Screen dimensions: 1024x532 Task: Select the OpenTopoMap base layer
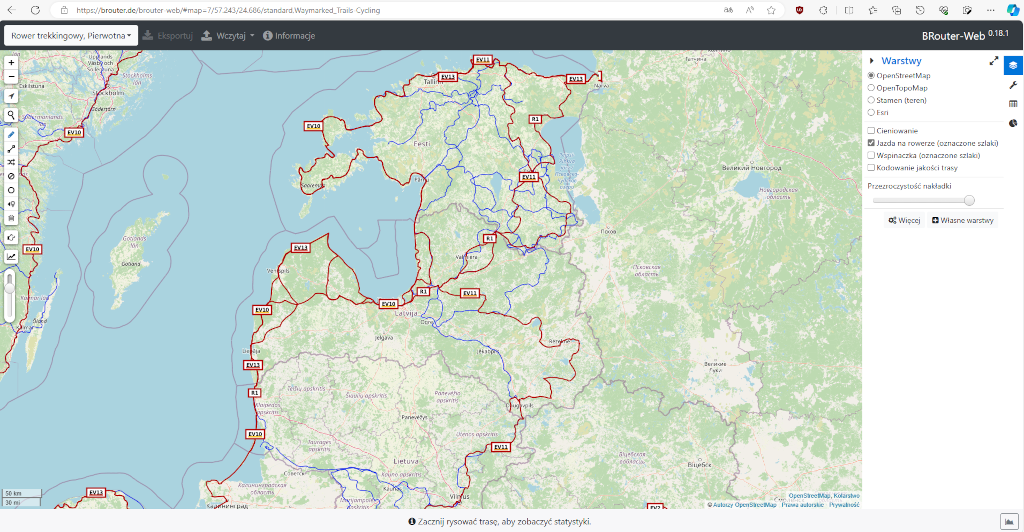(871, 88)
